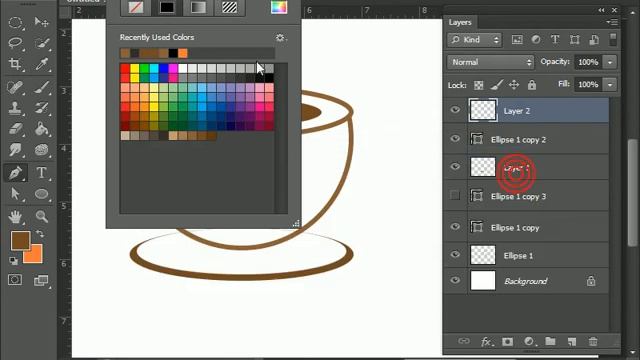The width and height of the screenshot is (640, 360).
Task: Open the Kind filter dropdown
Action: coord(474,40)
